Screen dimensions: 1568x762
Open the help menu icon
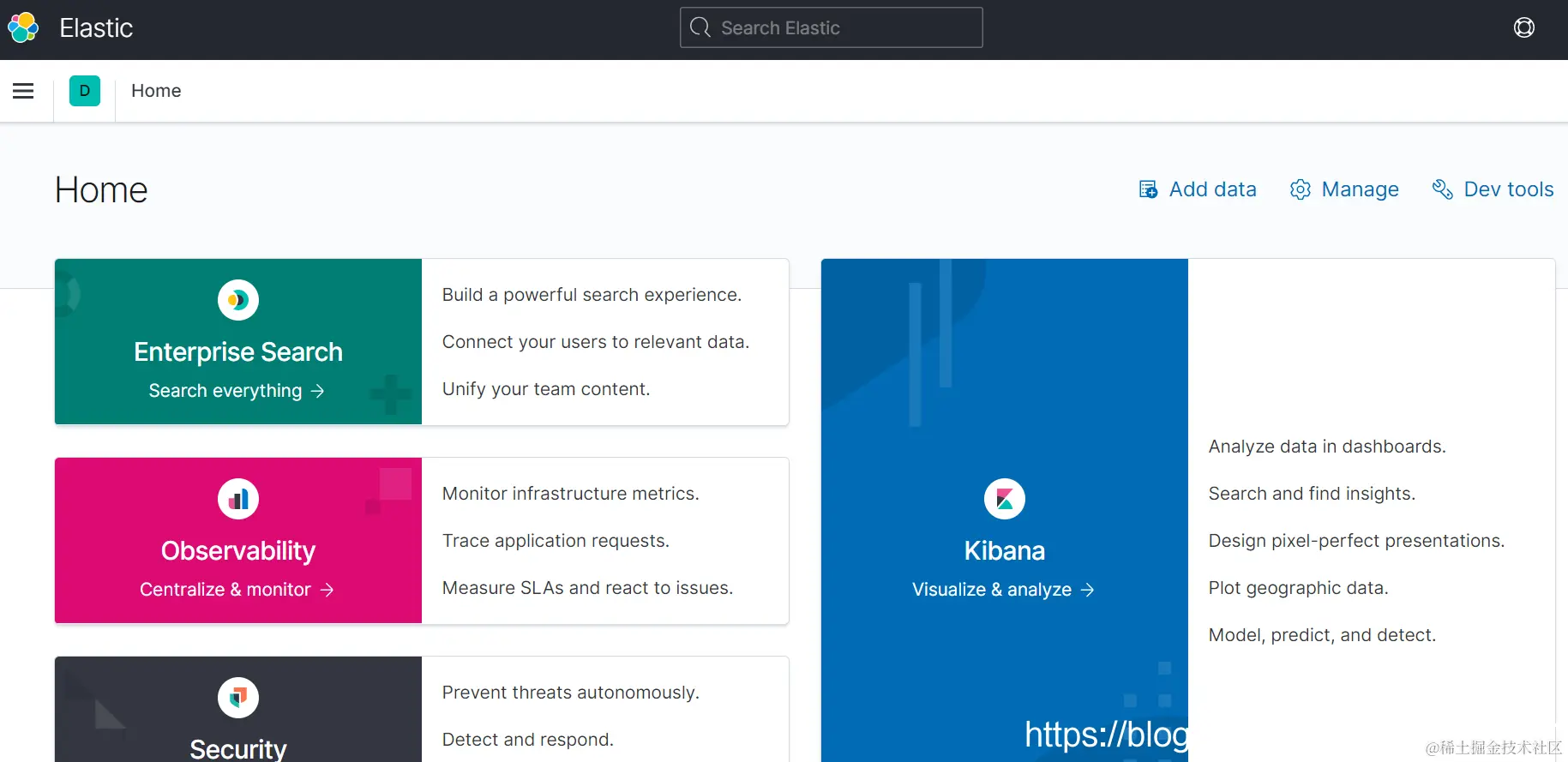1523,27
